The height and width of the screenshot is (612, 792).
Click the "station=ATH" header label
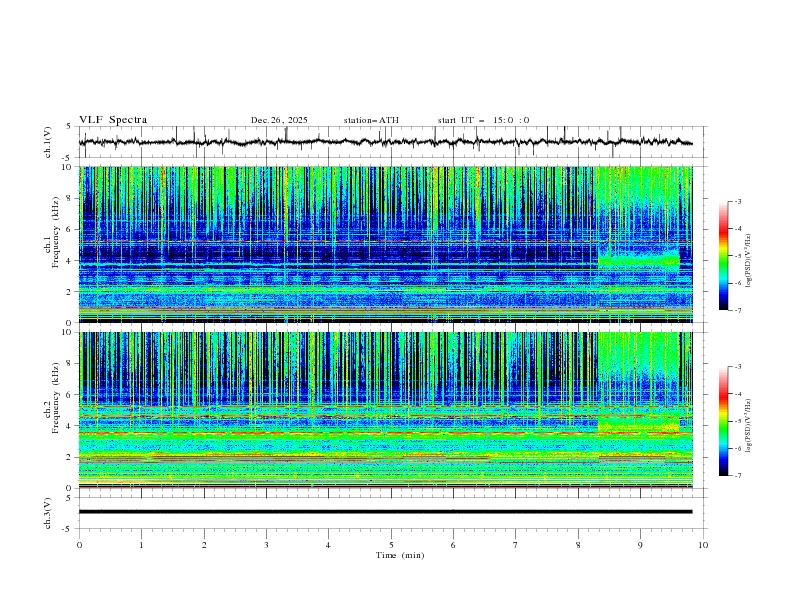coord(371,120)
